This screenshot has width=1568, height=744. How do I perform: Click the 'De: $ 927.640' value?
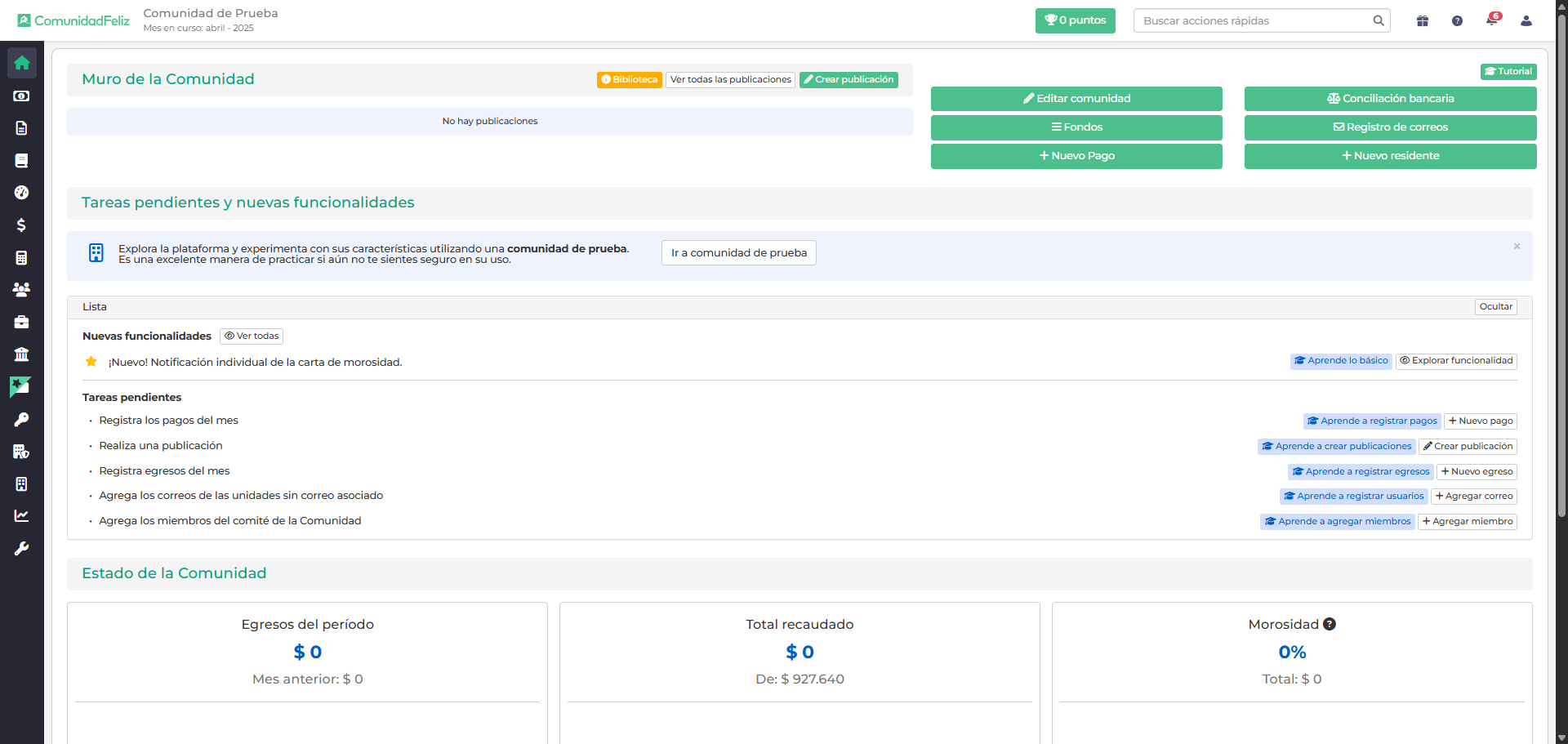pyautogui.click(x=800, y=679)
